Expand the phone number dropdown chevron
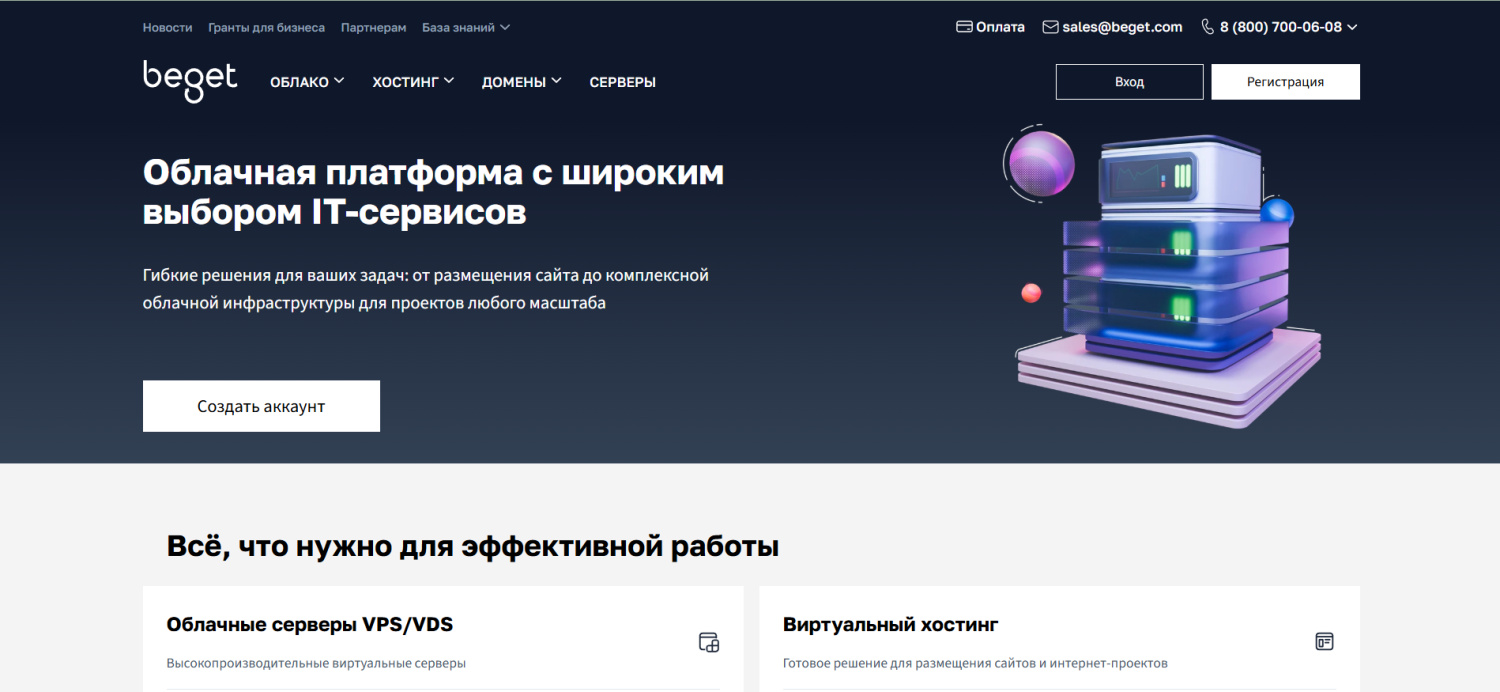The height and width of the screenshot is (692, 1500). point(1352,27)
